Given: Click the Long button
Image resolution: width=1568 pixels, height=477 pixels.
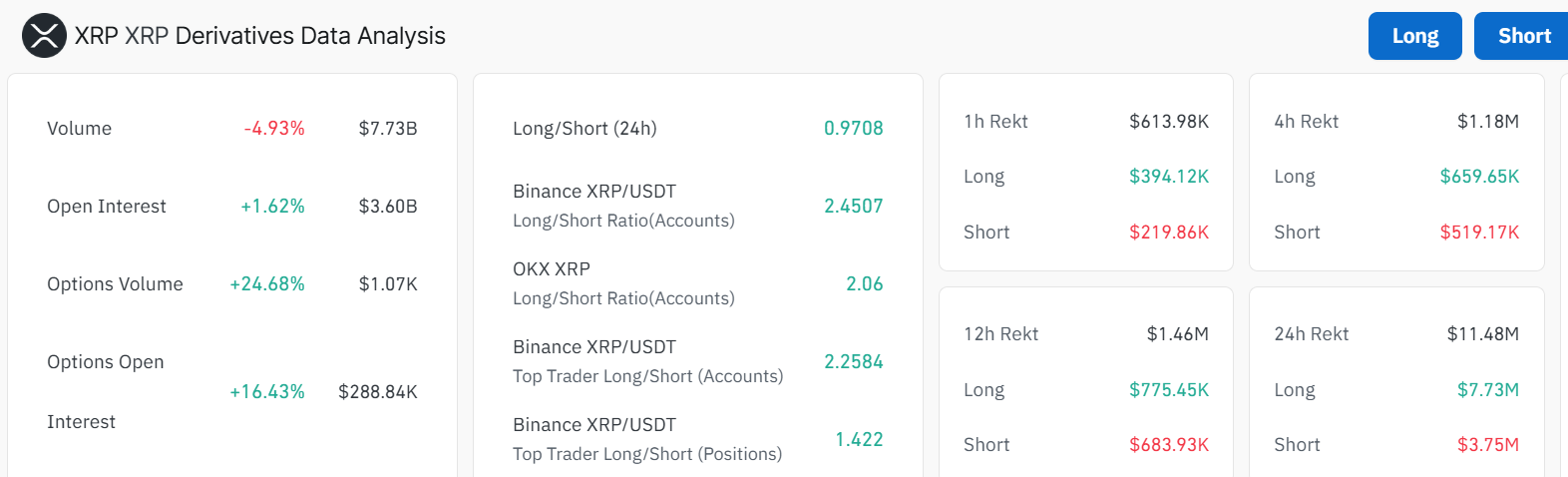Looking at the screenshot, I should tap(1415, 36).
